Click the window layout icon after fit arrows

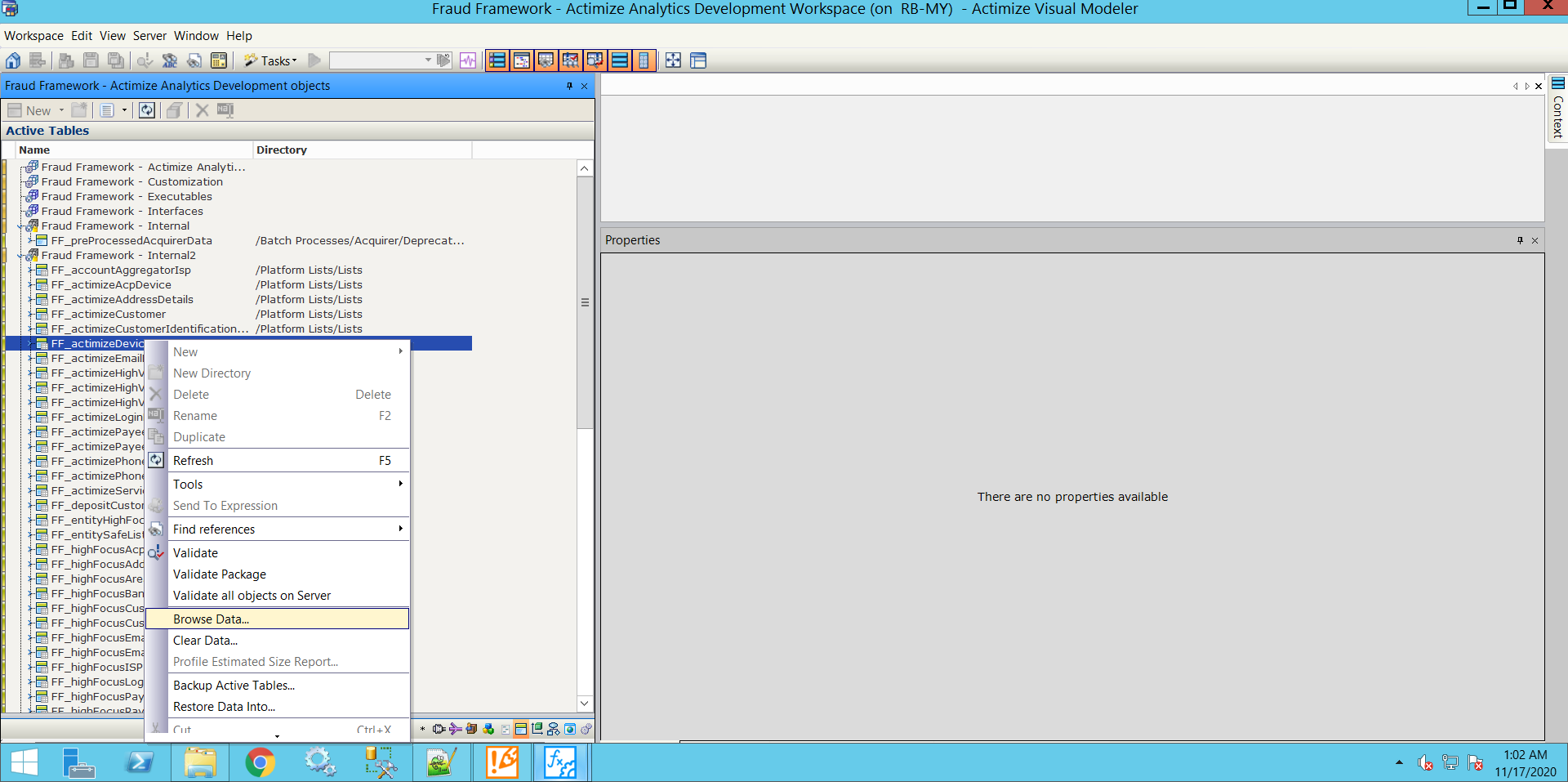[x=698, y=60]
